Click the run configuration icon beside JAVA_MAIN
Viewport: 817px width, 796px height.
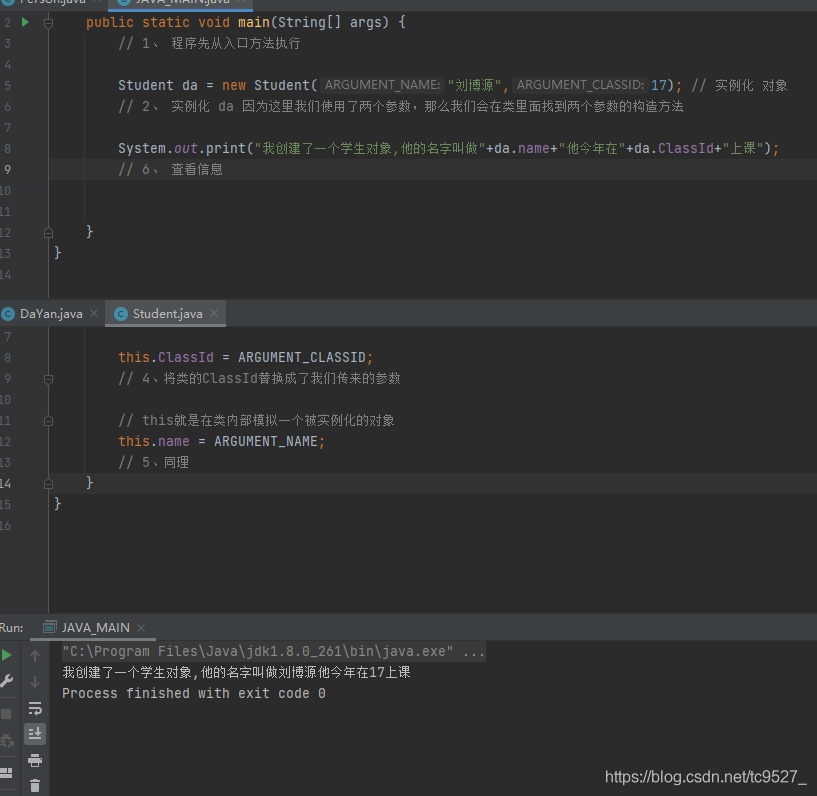point(49,627)
